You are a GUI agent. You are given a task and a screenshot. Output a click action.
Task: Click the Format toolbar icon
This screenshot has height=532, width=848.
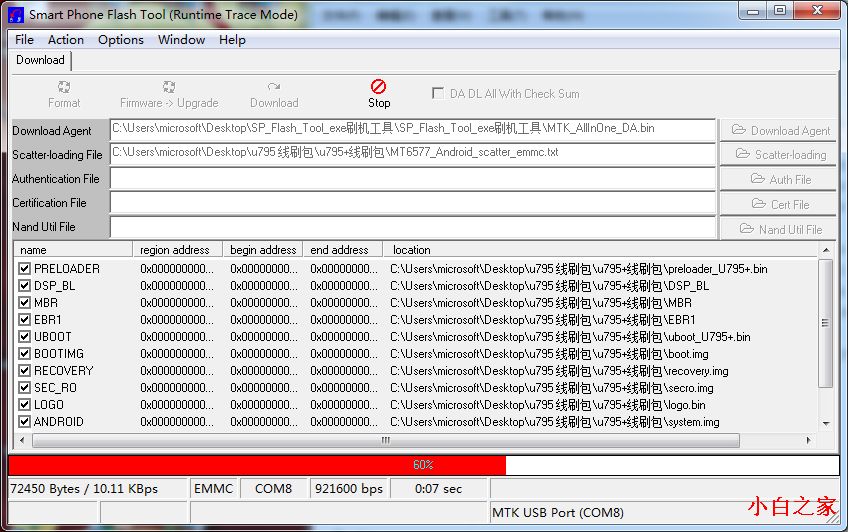64,87
